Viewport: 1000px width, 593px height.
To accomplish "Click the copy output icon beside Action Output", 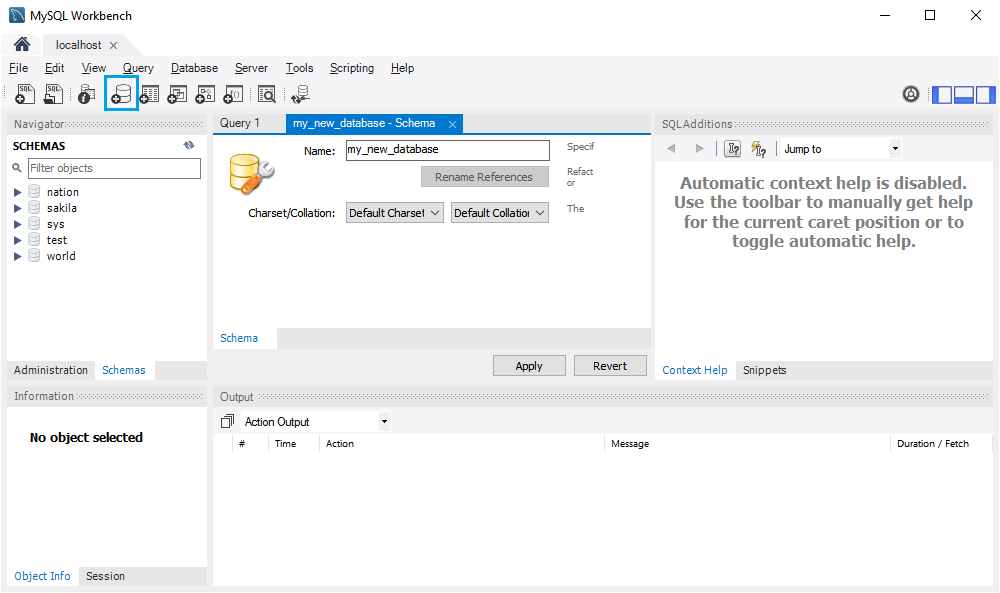I will [x=227, y=421].
